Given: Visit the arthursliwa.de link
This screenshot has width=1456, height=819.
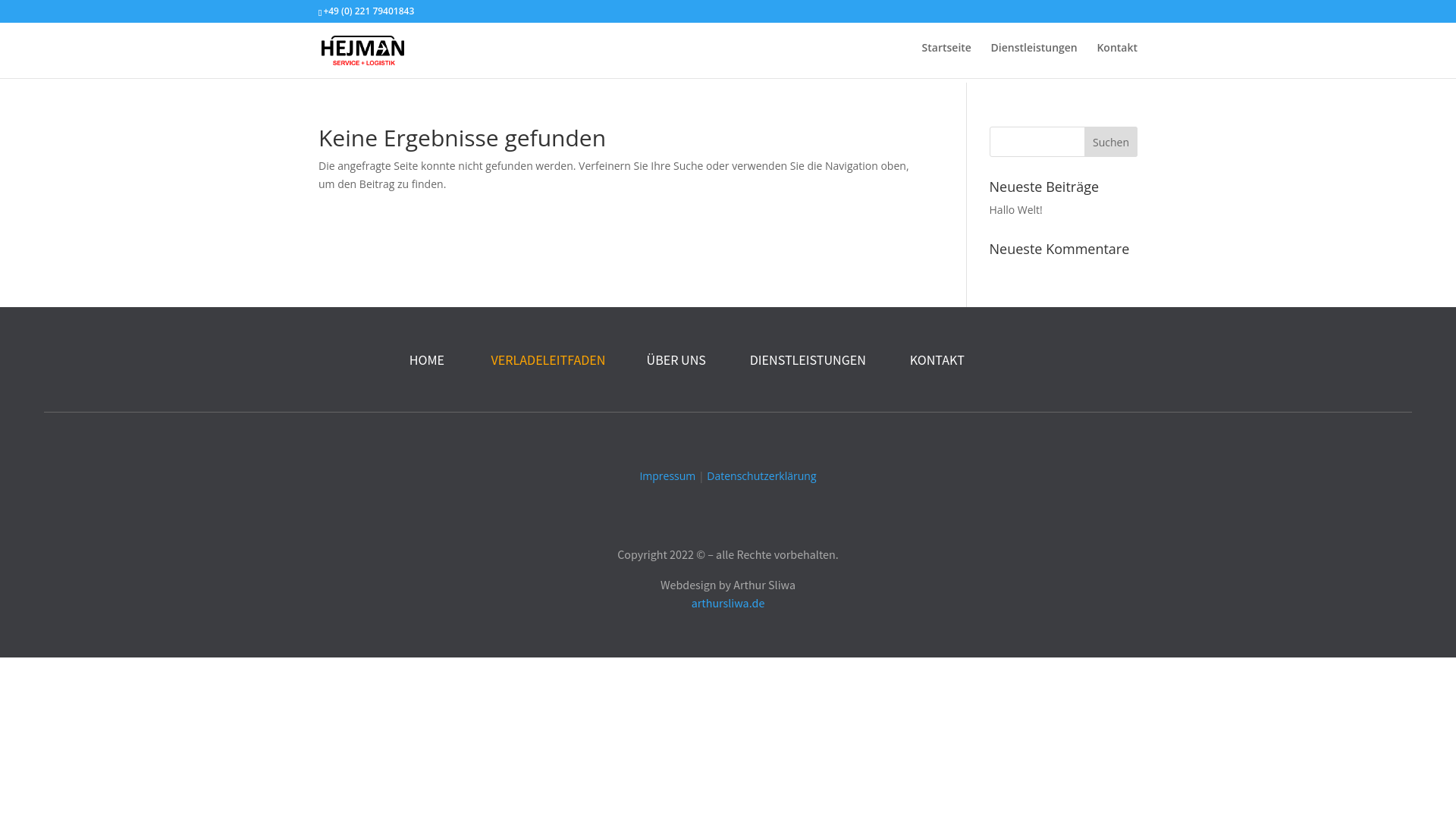Looking at the screenshot, I should point(728,603).
